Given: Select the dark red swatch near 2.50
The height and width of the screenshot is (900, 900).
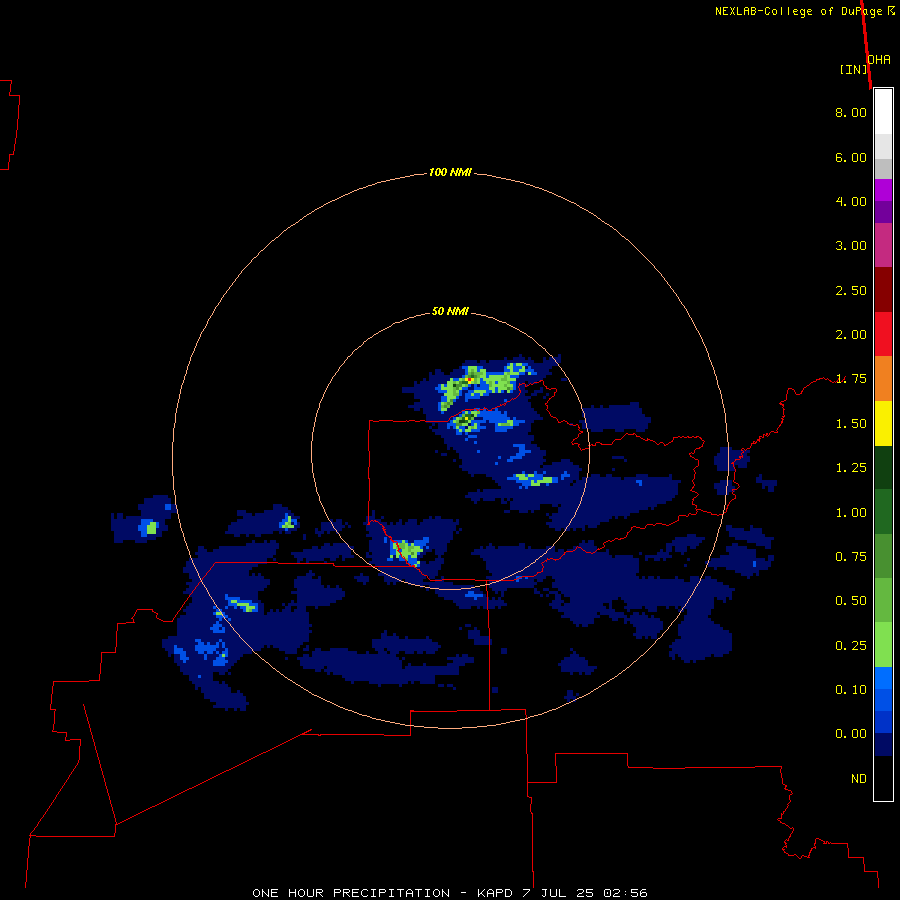Looking at the screenshot, I should tap(883, 290).
